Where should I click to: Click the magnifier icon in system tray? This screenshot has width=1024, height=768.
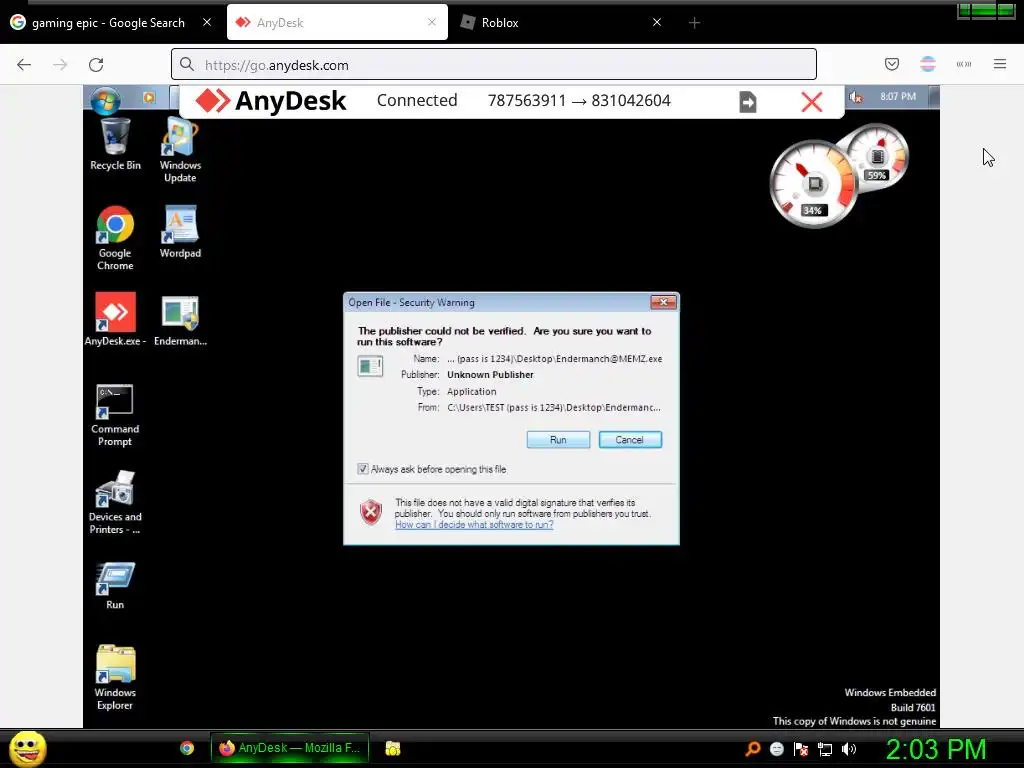tap(752, 749)
